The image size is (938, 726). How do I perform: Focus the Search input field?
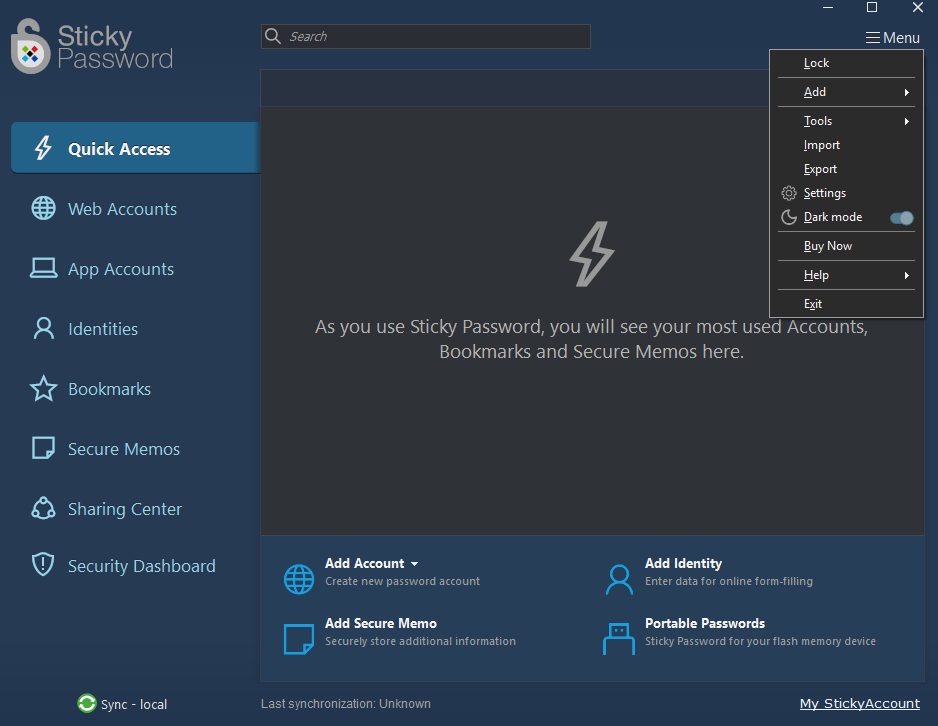click(x=426, y=36)
